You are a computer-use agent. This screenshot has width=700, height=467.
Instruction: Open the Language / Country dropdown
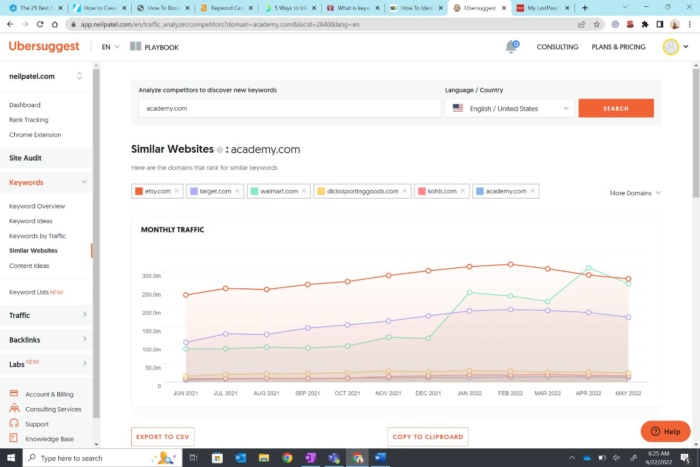[x=509, y=108]
